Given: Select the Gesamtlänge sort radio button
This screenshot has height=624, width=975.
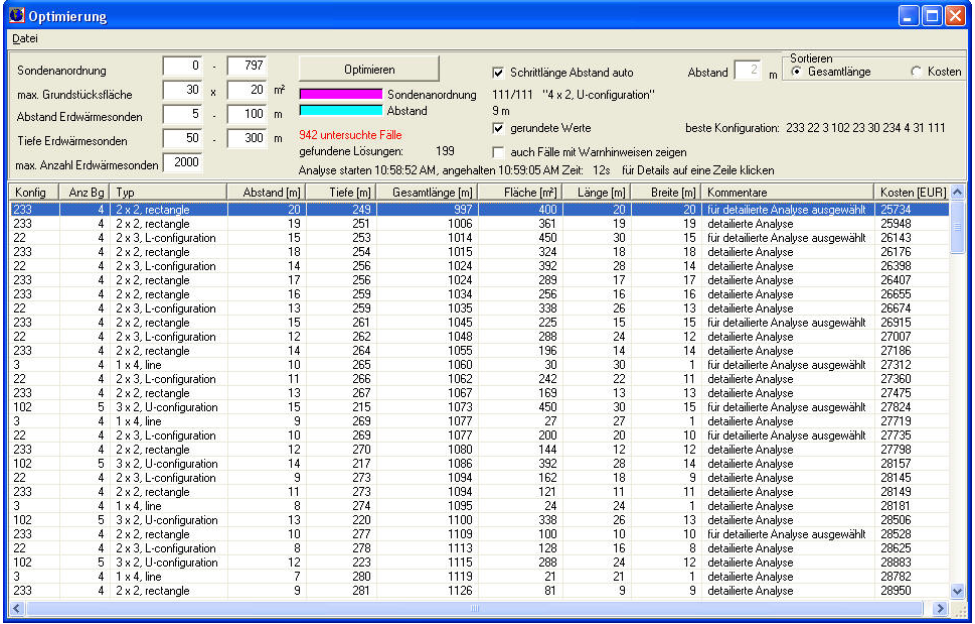Looking at the screenshot, I should pos(796,72).
